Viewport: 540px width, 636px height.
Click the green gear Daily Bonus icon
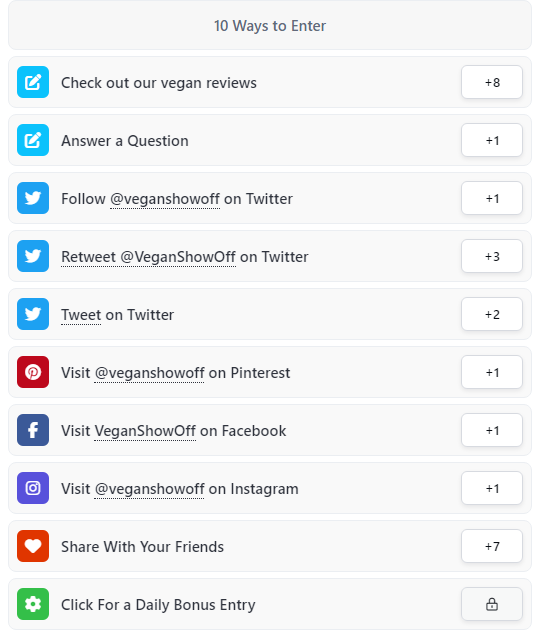pyautogui.click(x=33, y=604)
